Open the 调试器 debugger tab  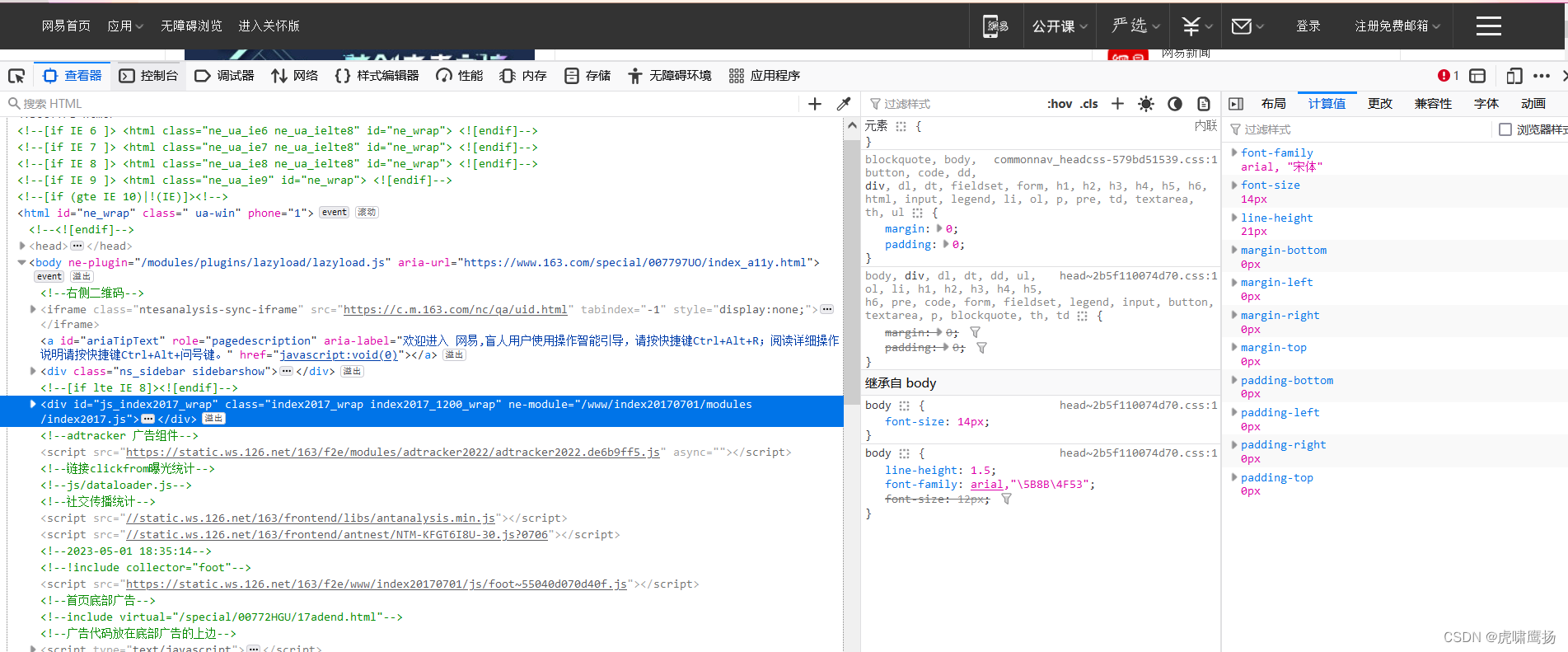[224, 76]
